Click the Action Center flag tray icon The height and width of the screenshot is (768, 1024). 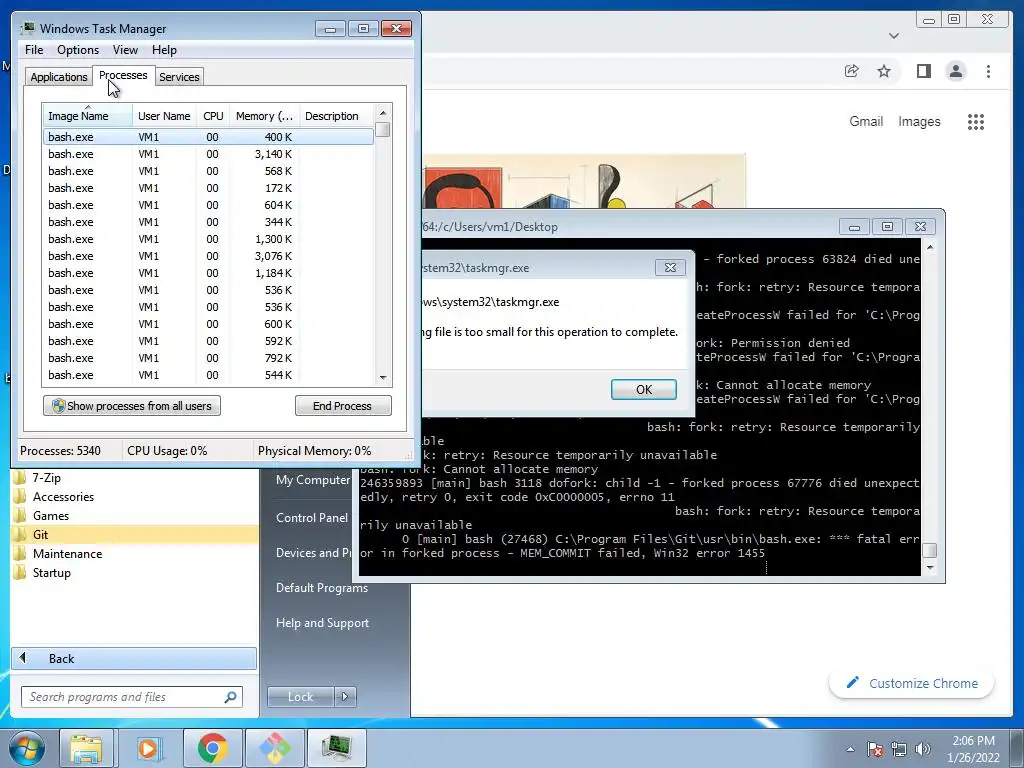click(x=874, y=749)
